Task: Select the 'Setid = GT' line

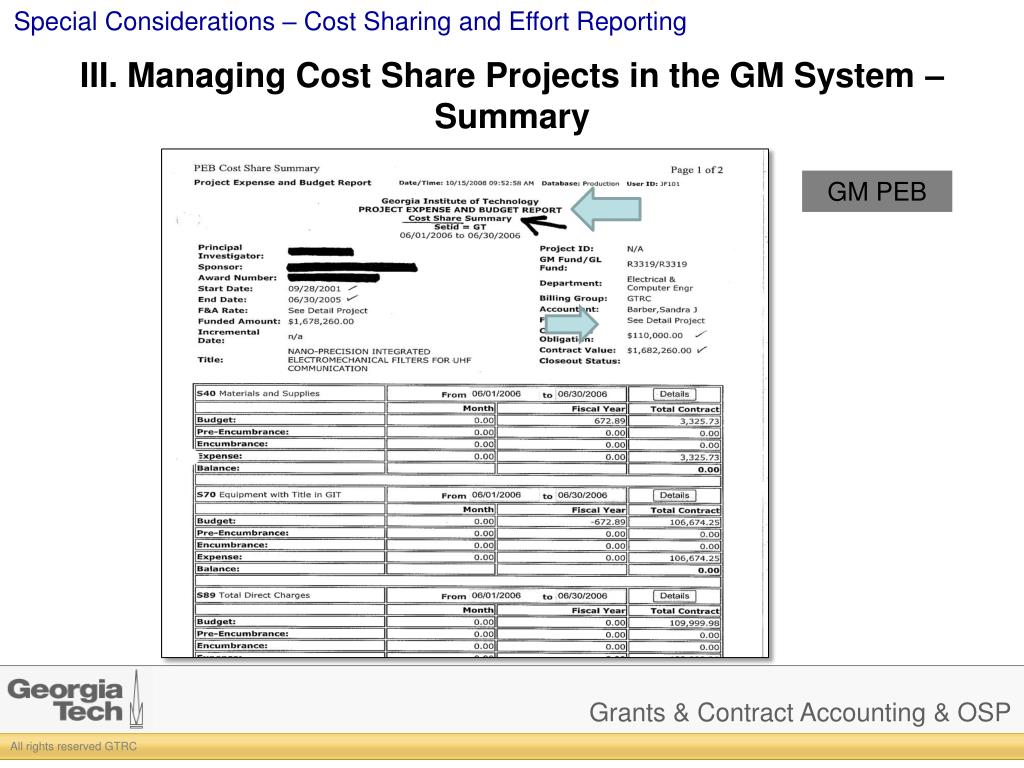Action: [460, 227]
